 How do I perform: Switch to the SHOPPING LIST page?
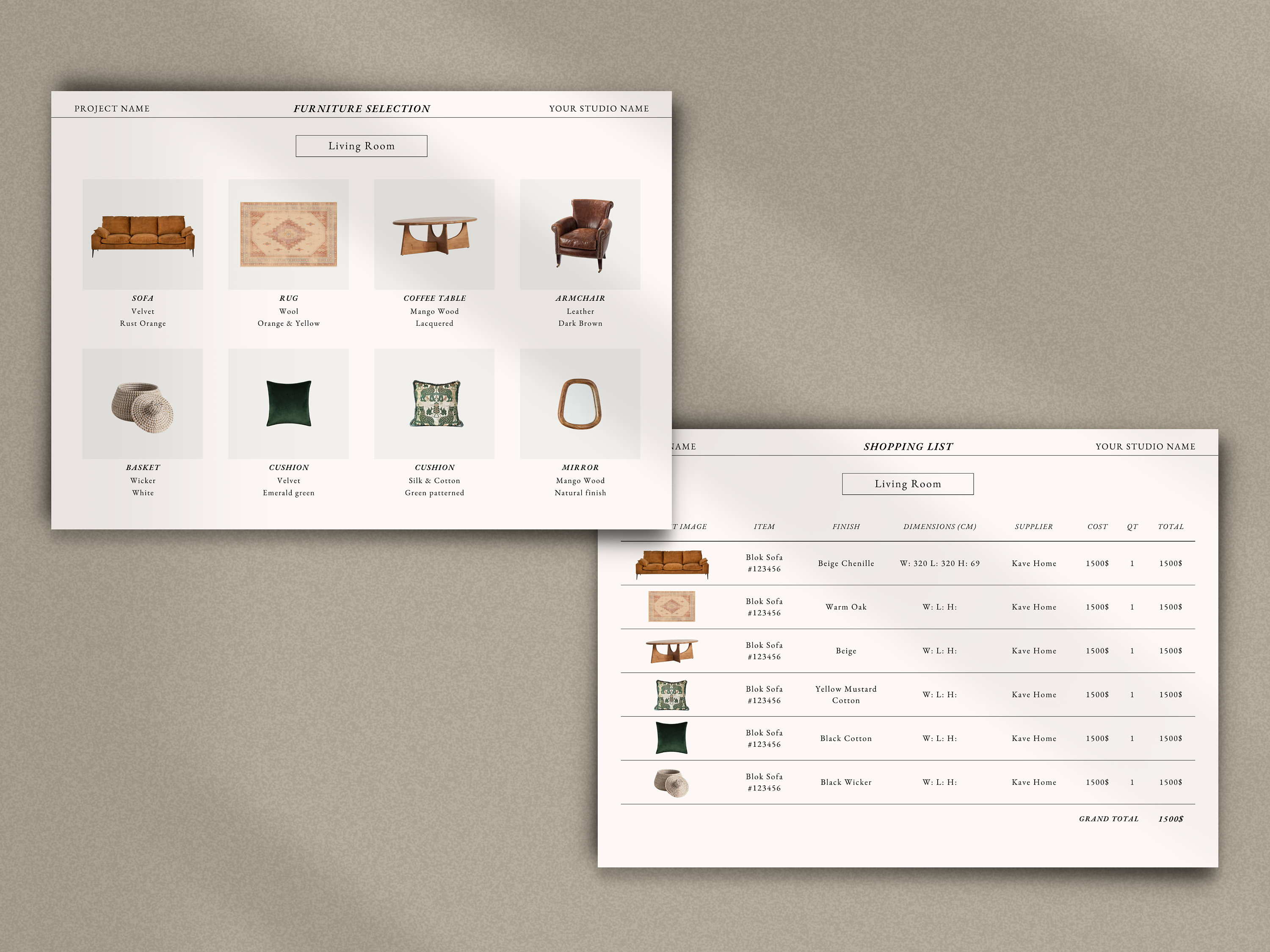908,446
